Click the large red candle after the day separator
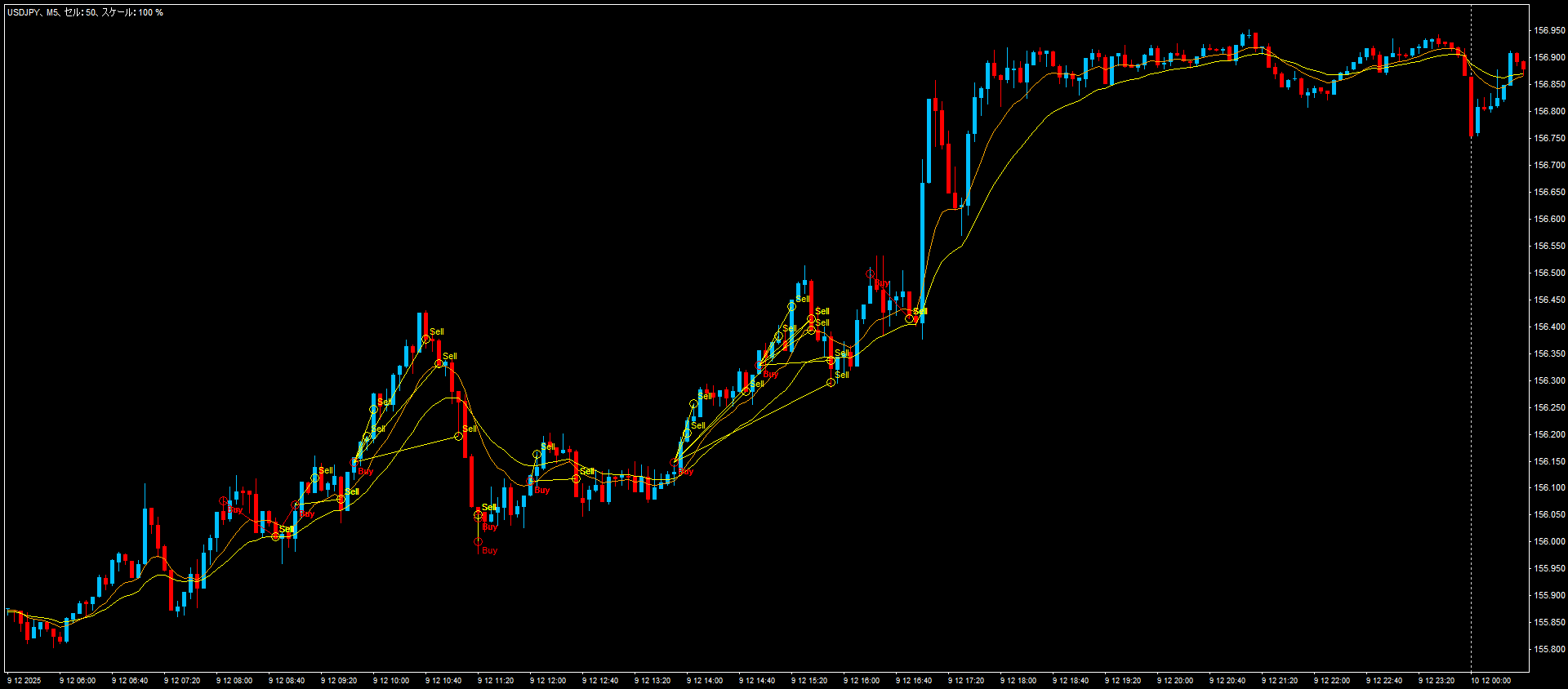Screen dimensions: 1568x689 [x=1472, y=106]
